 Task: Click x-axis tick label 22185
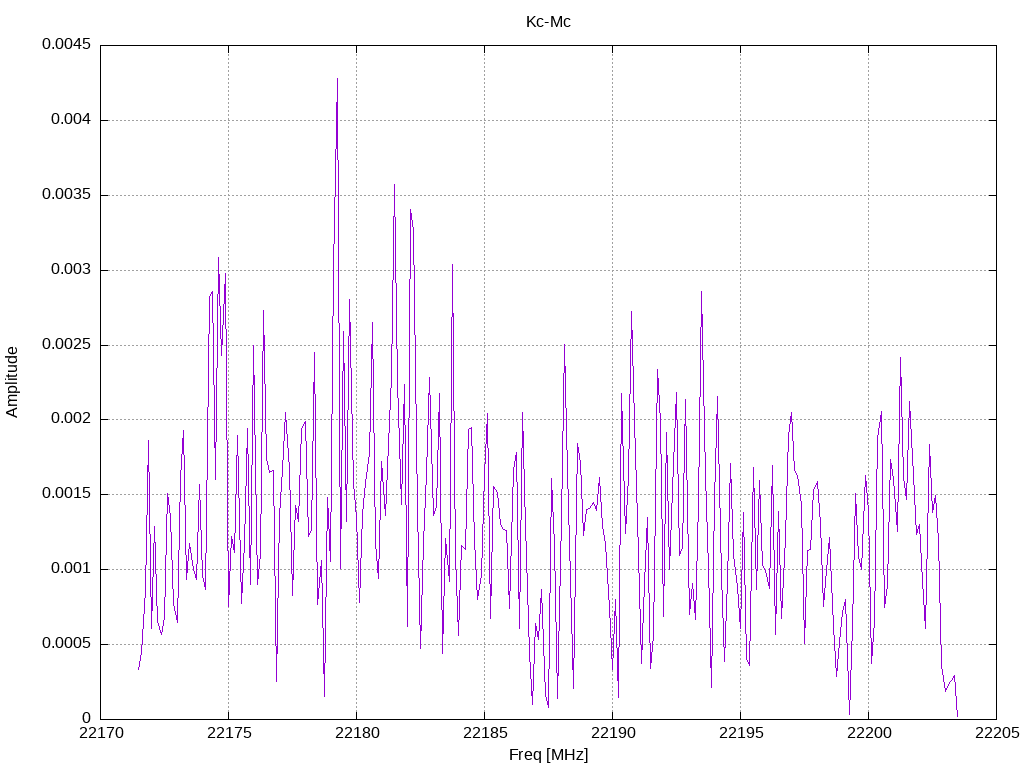coord(485,733)
